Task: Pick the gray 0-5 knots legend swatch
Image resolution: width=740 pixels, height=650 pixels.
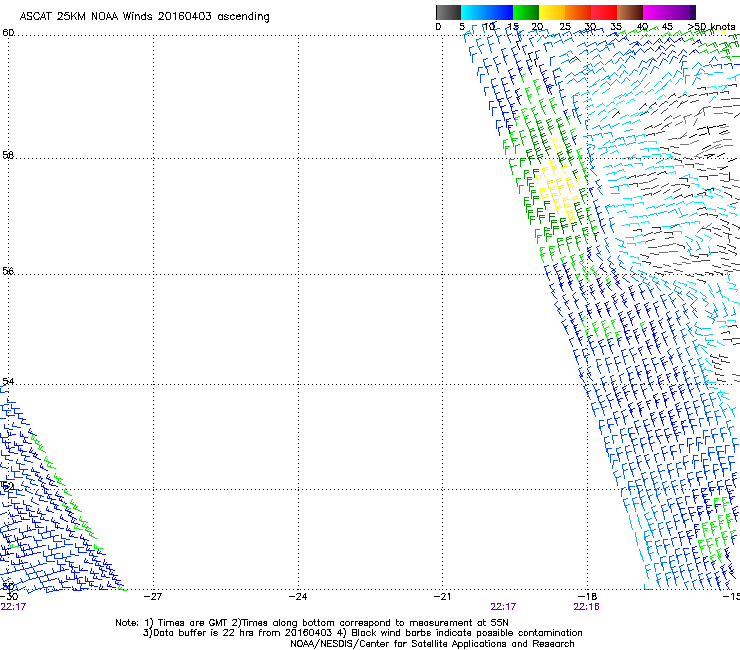Action: 448,12
